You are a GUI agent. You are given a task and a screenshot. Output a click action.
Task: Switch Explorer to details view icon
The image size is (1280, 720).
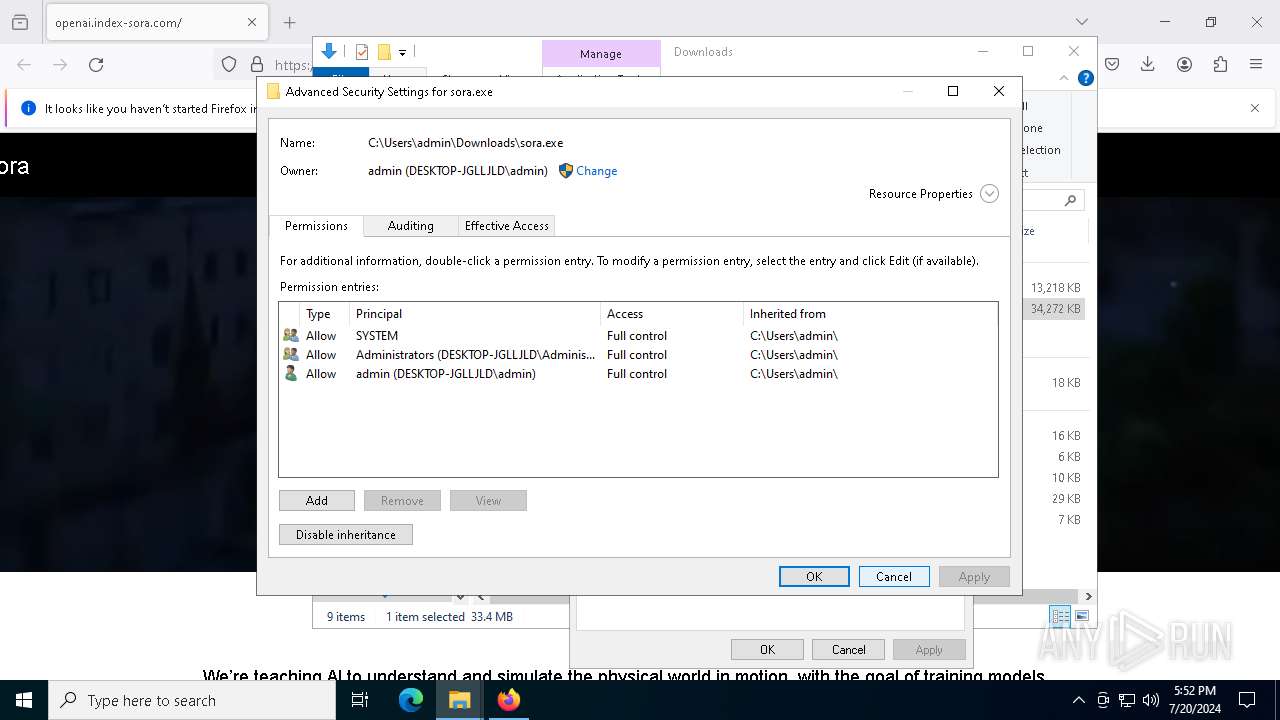(x=1060, y=616)
